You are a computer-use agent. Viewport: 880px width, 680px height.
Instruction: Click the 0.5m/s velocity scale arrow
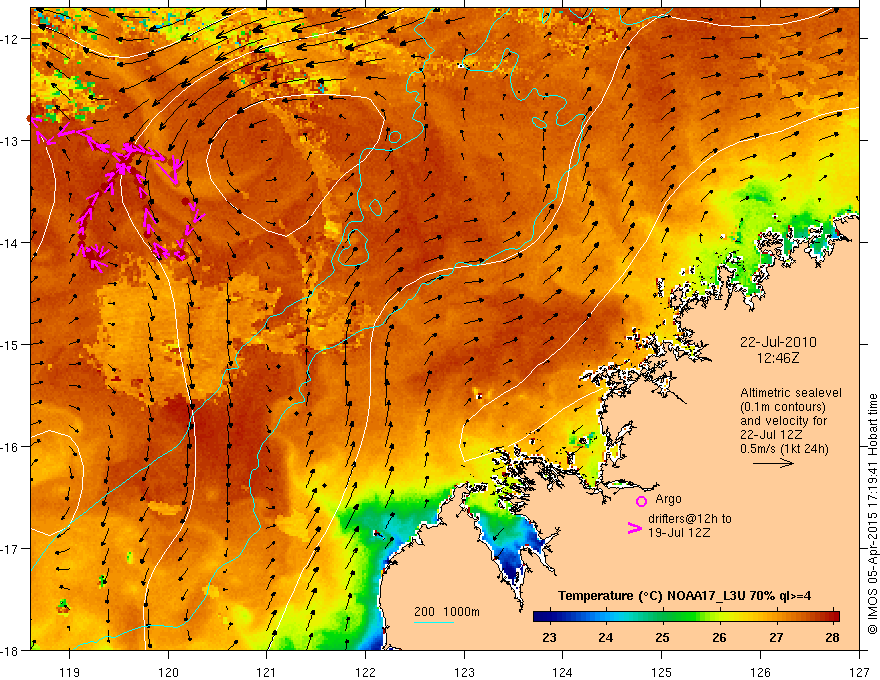click(x=773, y=463)
